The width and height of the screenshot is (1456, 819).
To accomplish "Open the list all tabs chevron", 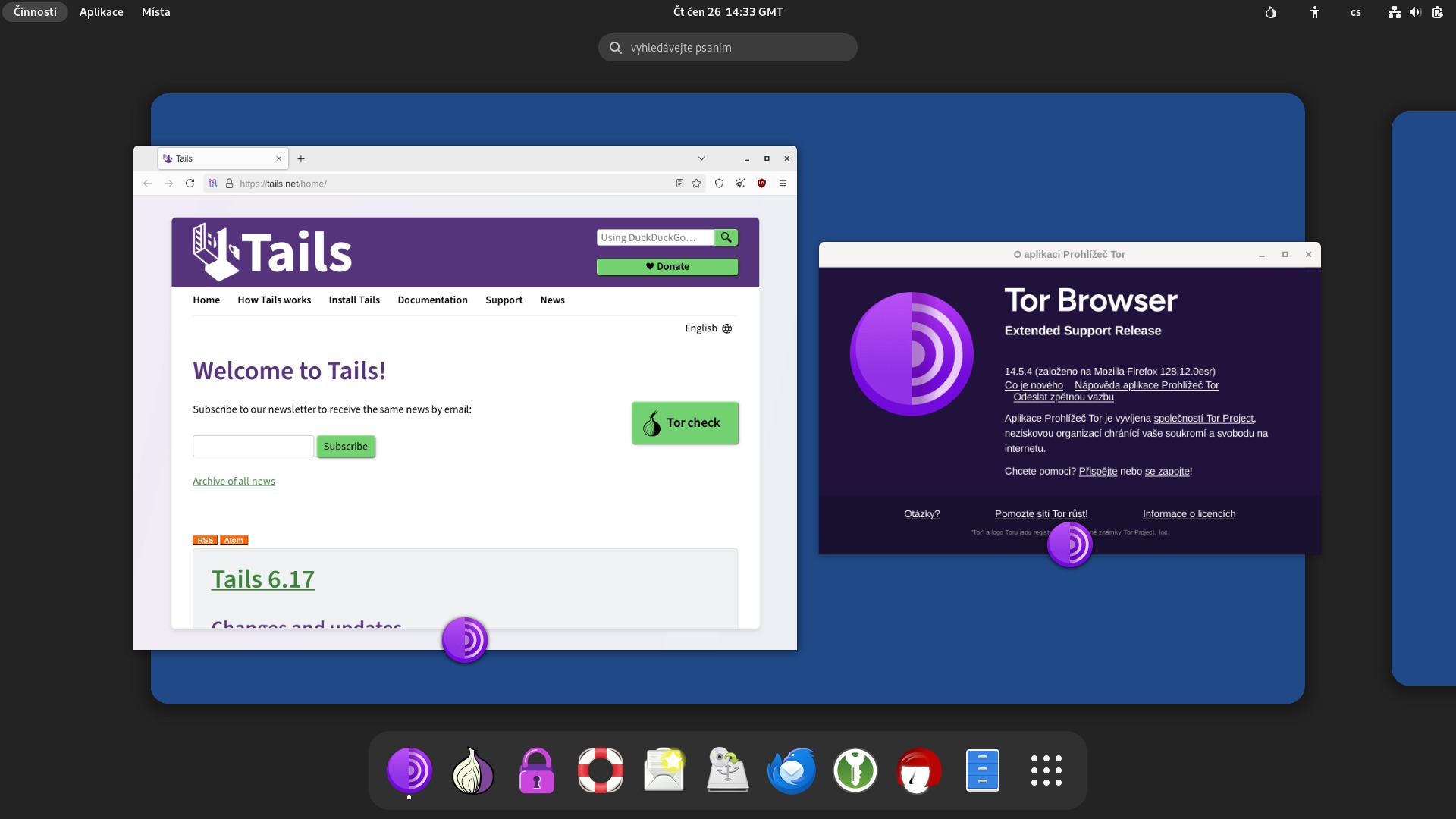I will pyautogui.click(x=701, y=158).
